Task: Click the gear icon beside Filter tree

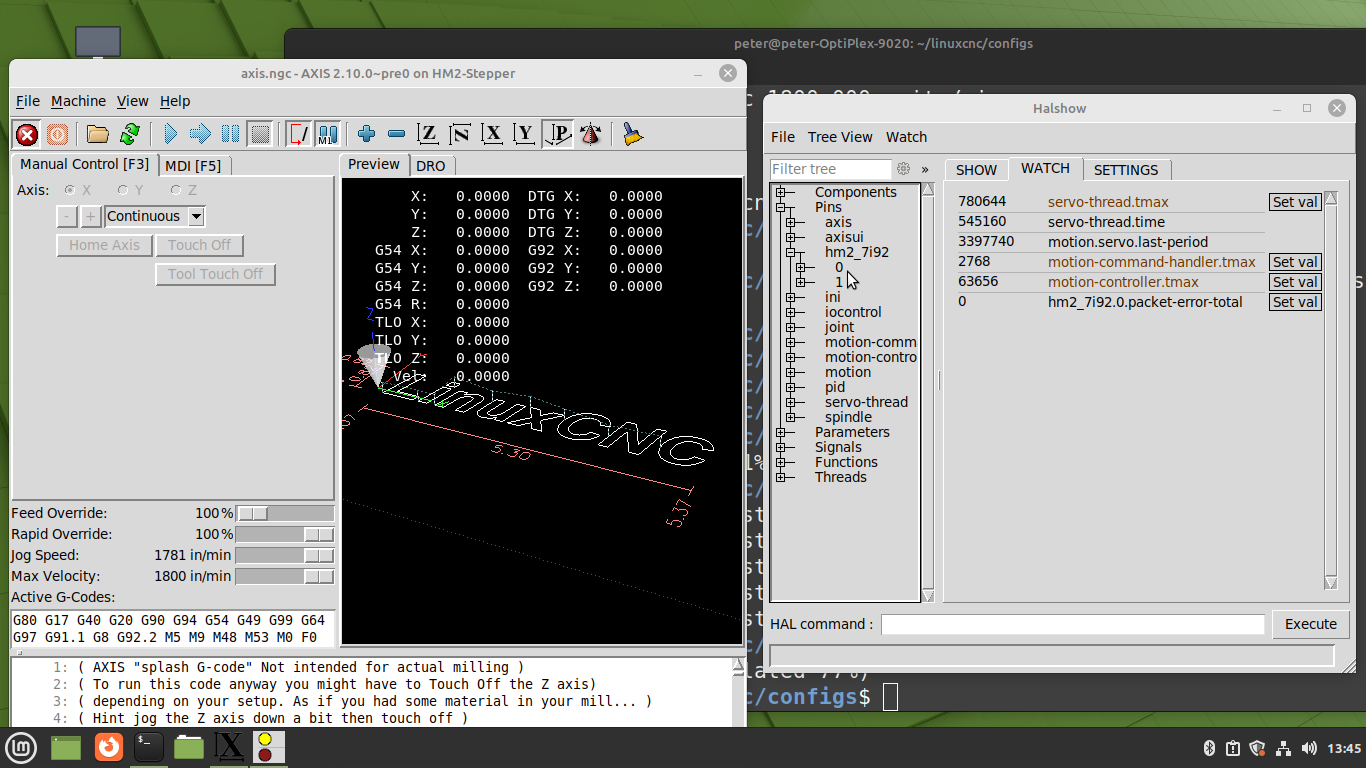Action: (x=904, y=169)
